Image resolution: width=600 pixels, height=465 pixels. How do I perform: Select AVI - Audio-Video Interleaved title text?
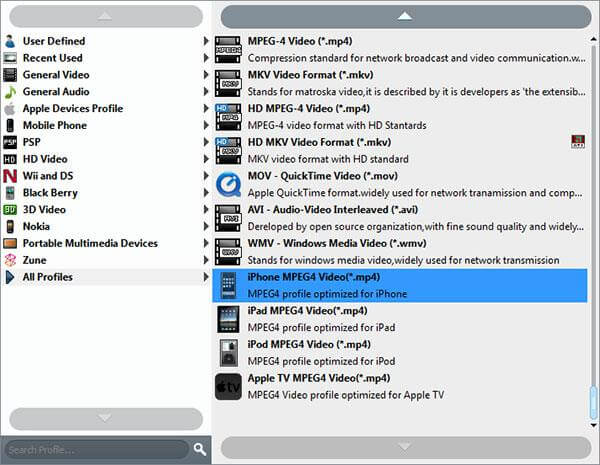[333, 210]
